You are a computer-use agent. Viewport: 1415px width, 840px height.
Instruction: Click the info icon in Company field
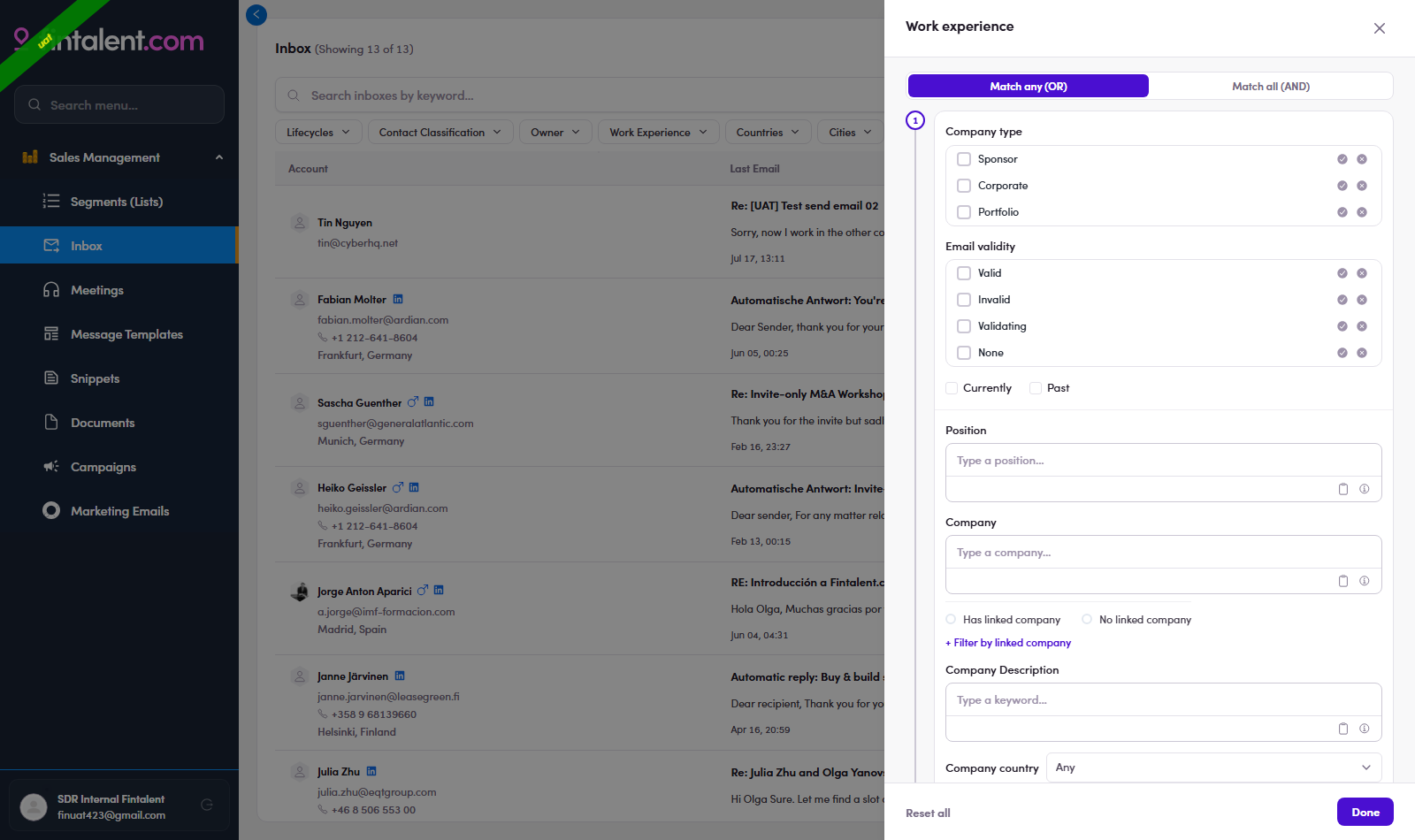click(1365, 581)
